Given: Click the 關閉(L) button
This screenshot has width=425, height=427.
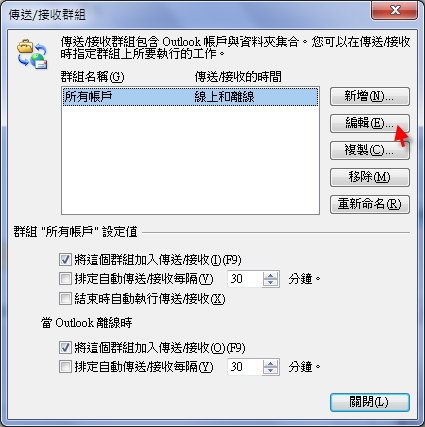Looking at the screenshot, I should coord(370,402).
